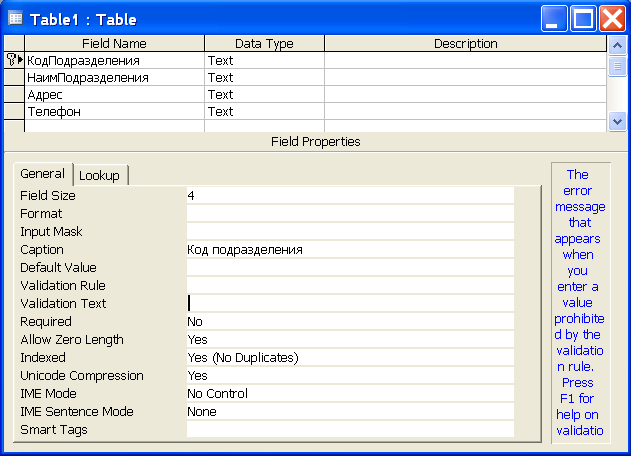This screenshot has height=456, width=631.
Task: Click the Required property value
Action: click(x=349, y=322)
